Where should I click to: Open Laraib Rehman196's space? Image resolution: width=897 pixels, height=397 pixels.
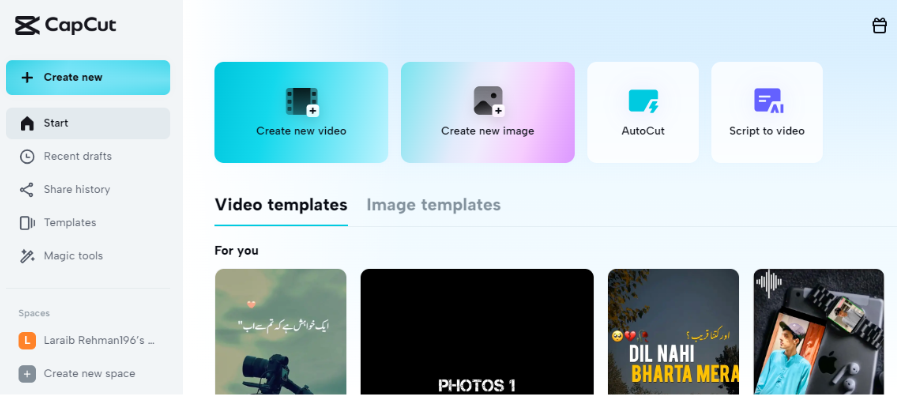coord(88,340)
